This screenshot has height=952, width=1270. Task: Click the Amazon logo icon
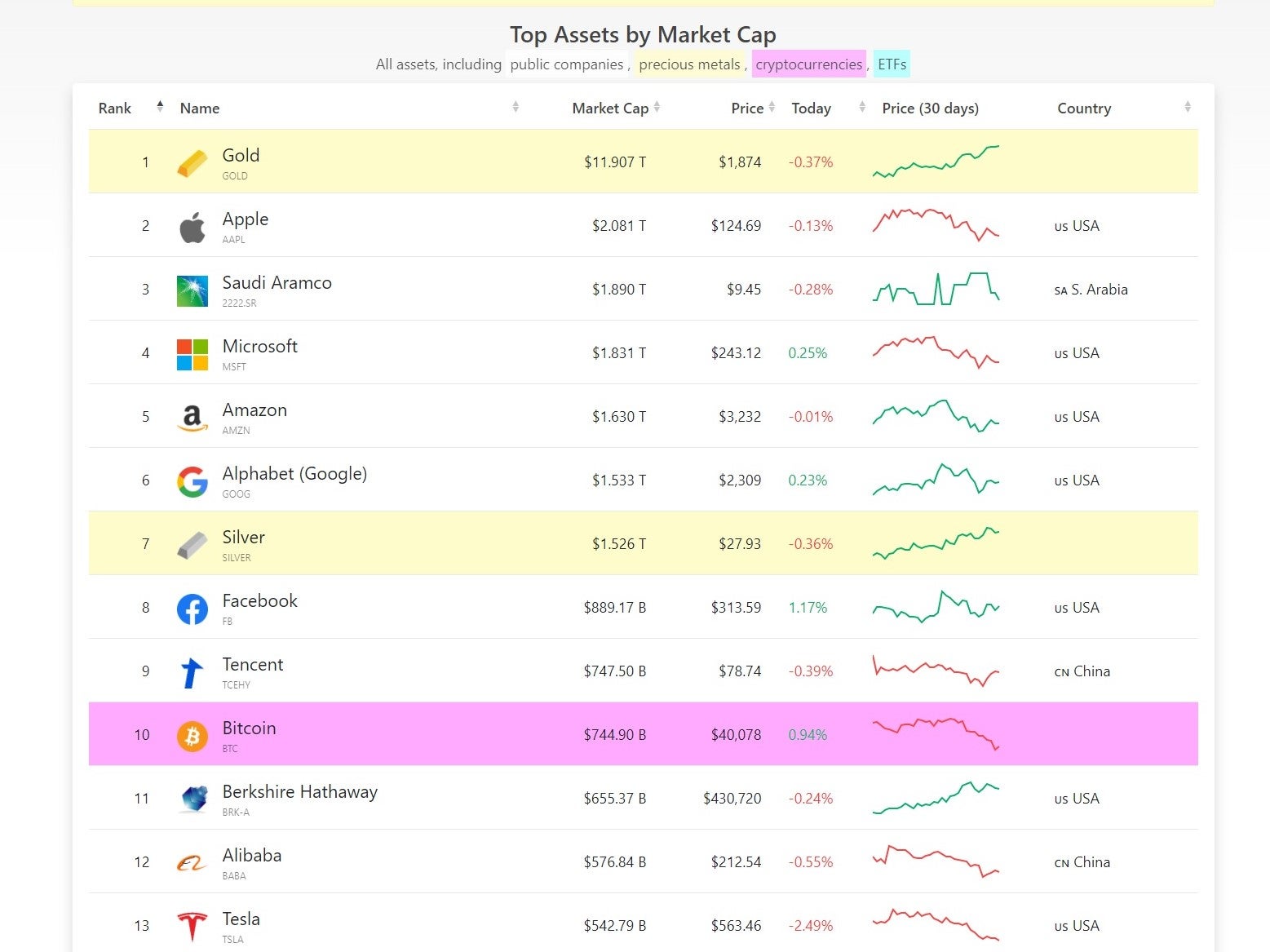192,418
